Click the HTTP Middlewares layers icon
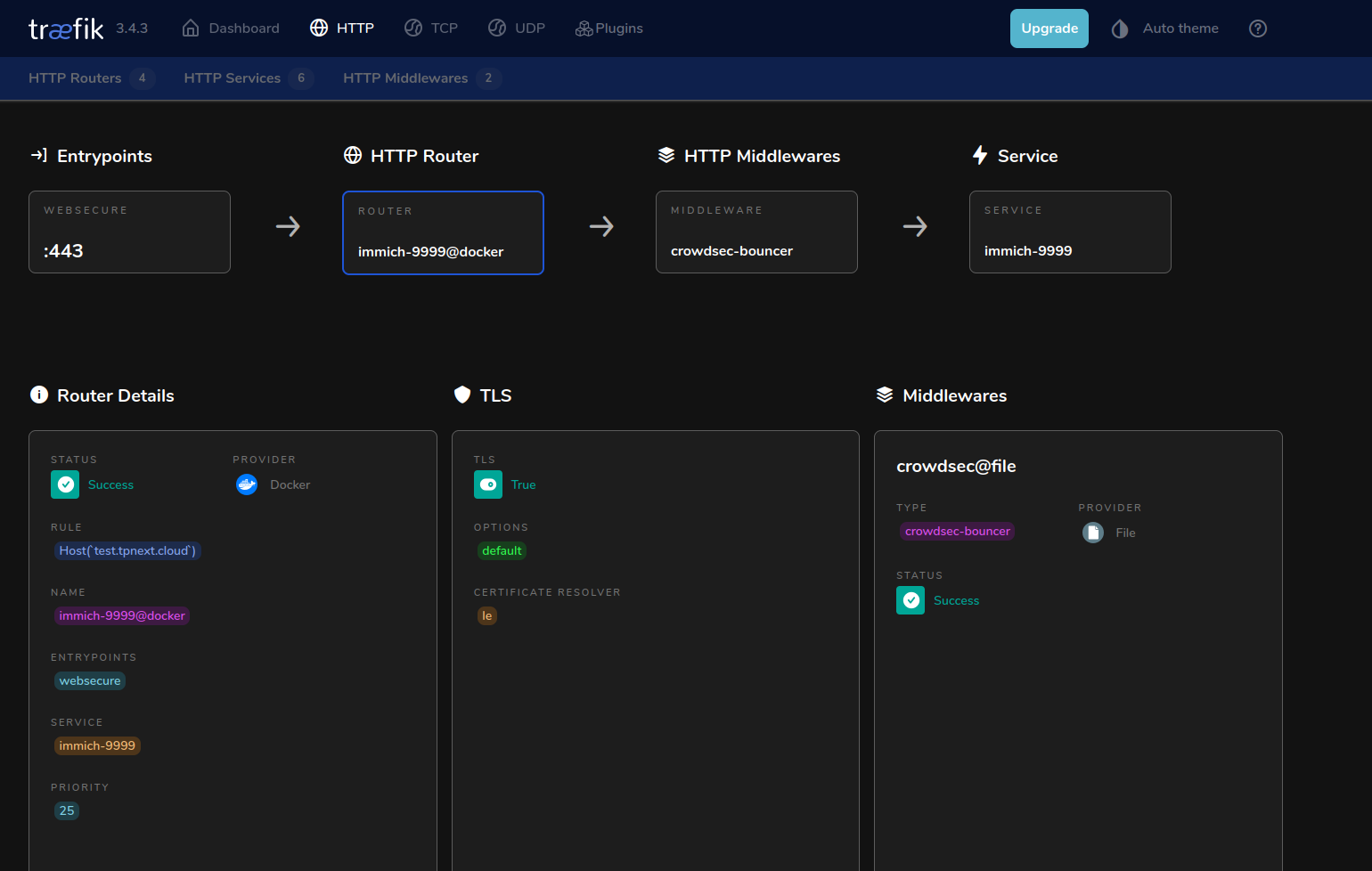This screenshot has height=871, width=1372. (x=666, y=155)
